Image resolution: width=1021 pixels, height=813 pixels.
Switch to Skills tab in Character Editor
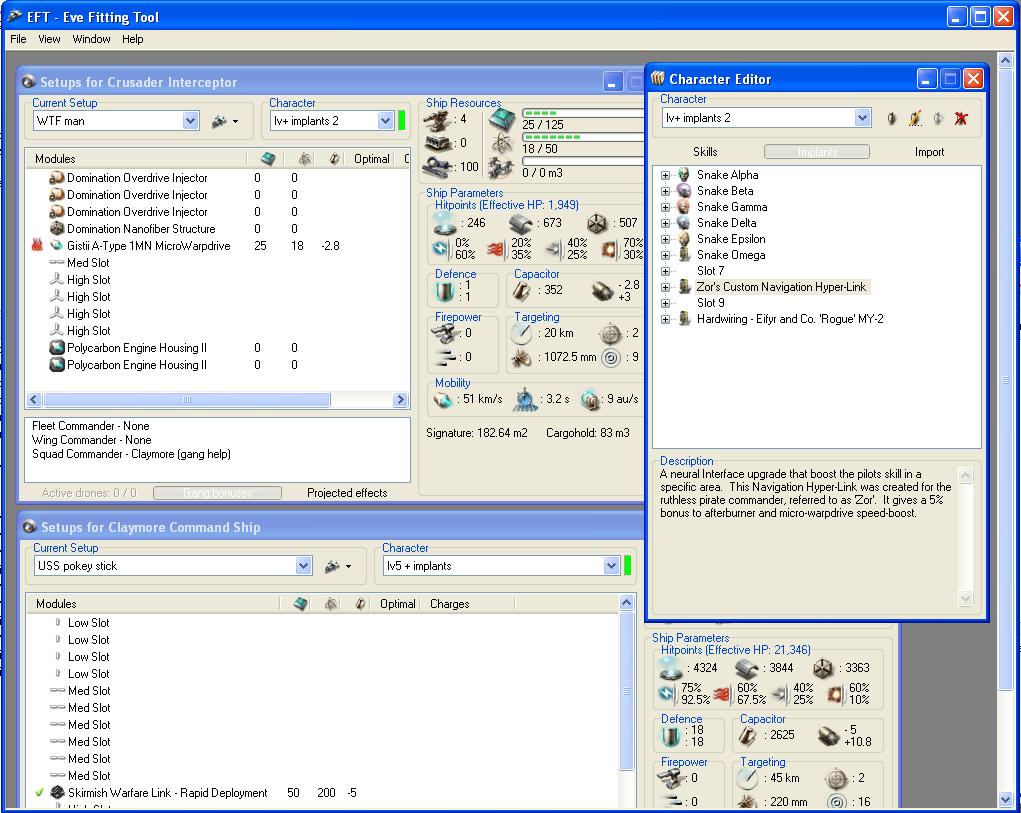pyautogui.click(x=705, y=152)
